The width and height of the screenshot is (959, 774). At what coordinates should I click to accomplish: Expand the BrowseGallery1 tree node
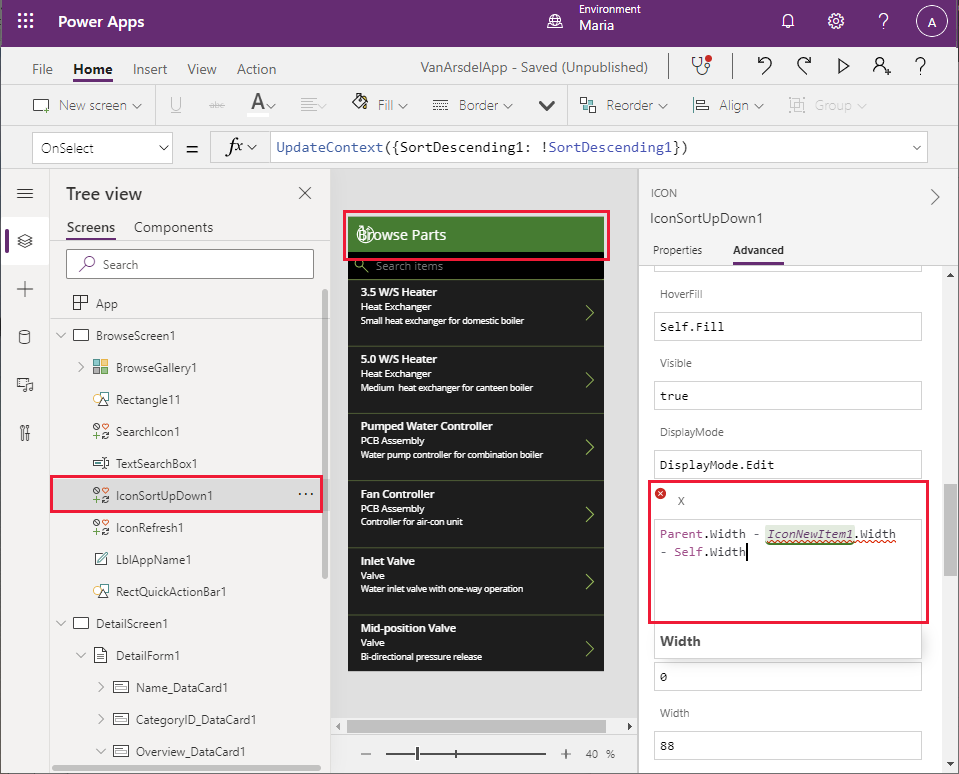click(x=81, y=368)
